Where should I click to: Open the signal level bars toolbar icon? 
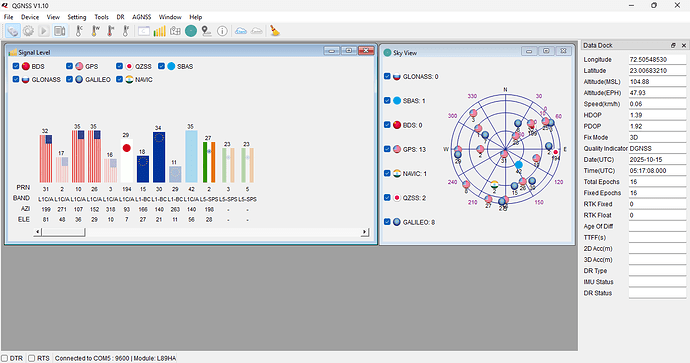pos(159,31)
